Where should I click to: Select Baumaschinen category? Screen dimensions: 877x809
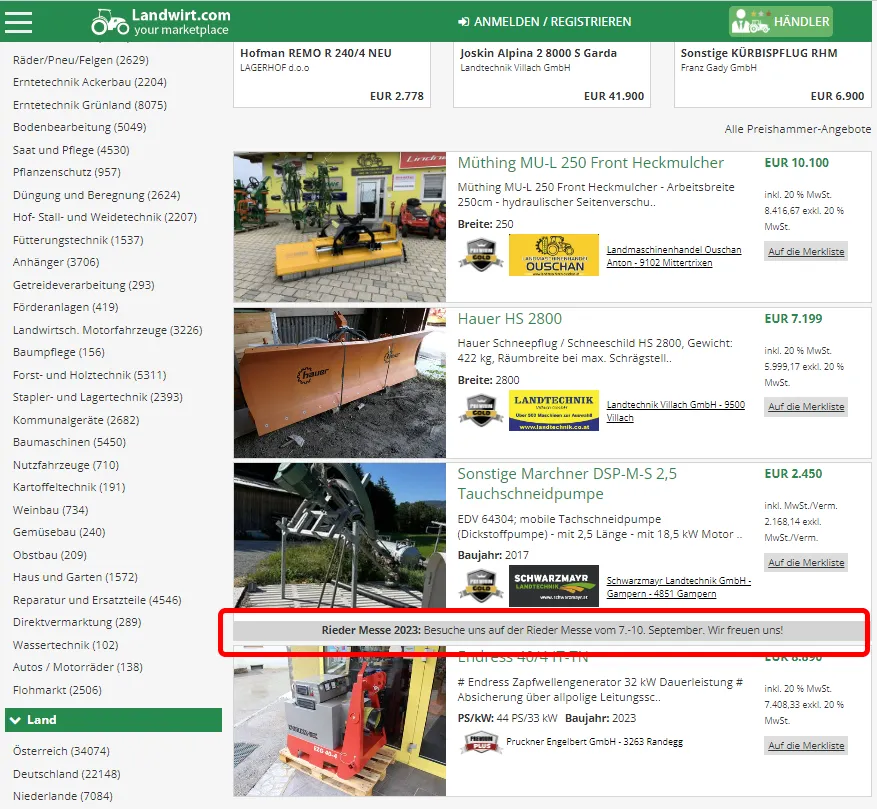point(69,443)
